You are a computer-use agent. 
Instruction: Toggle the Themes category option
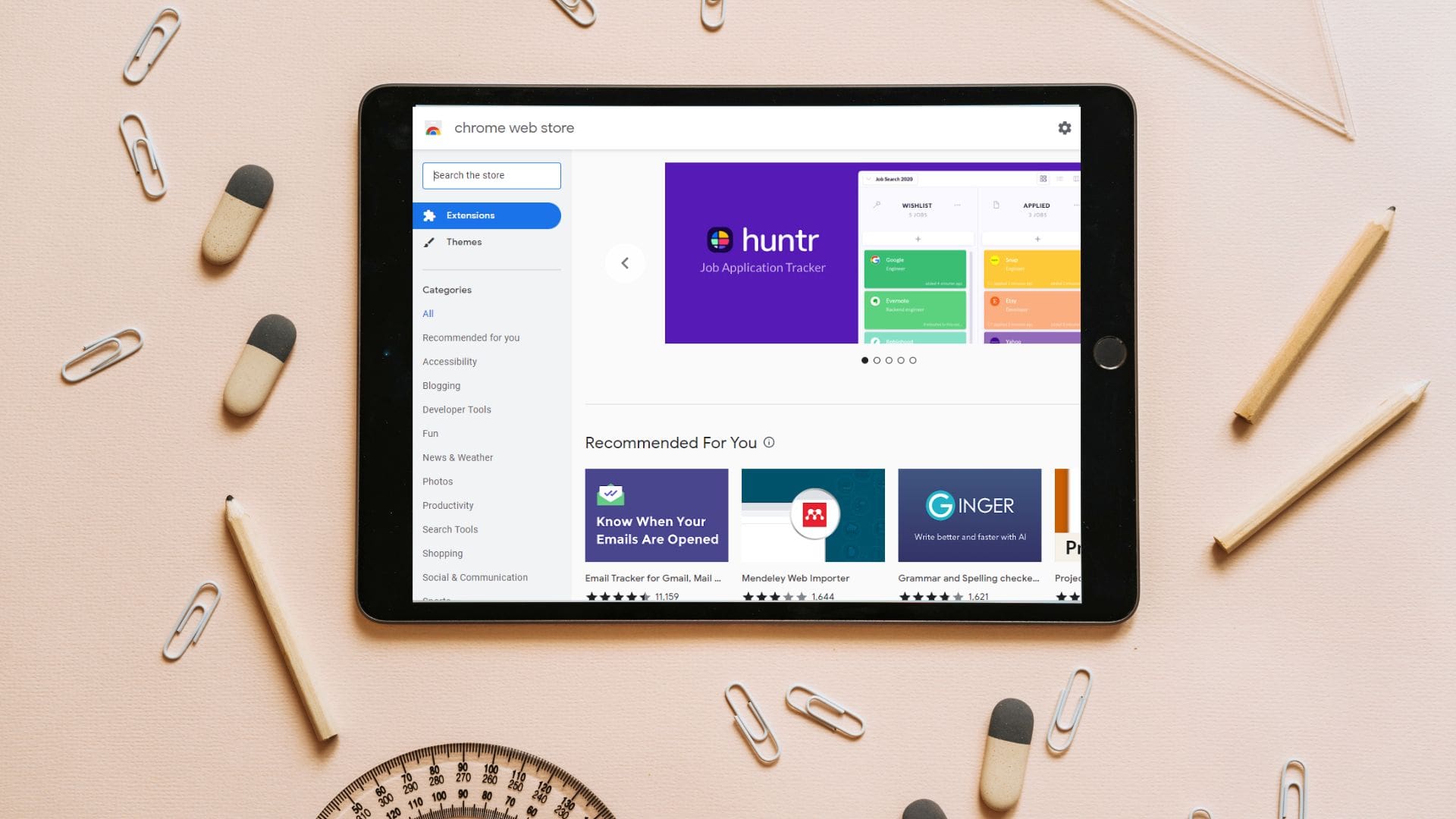click(x=463, y=242)
